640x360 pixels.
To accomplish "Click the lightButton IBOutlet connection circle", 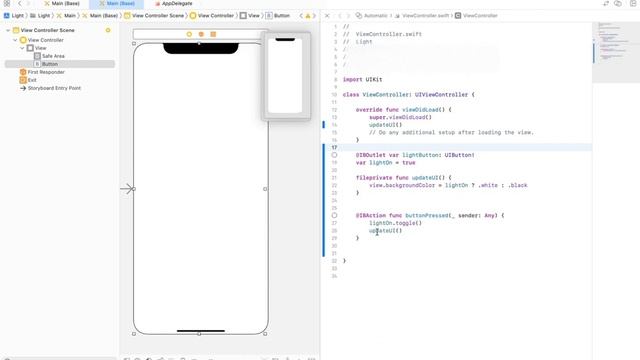I will tap(334, 155).
